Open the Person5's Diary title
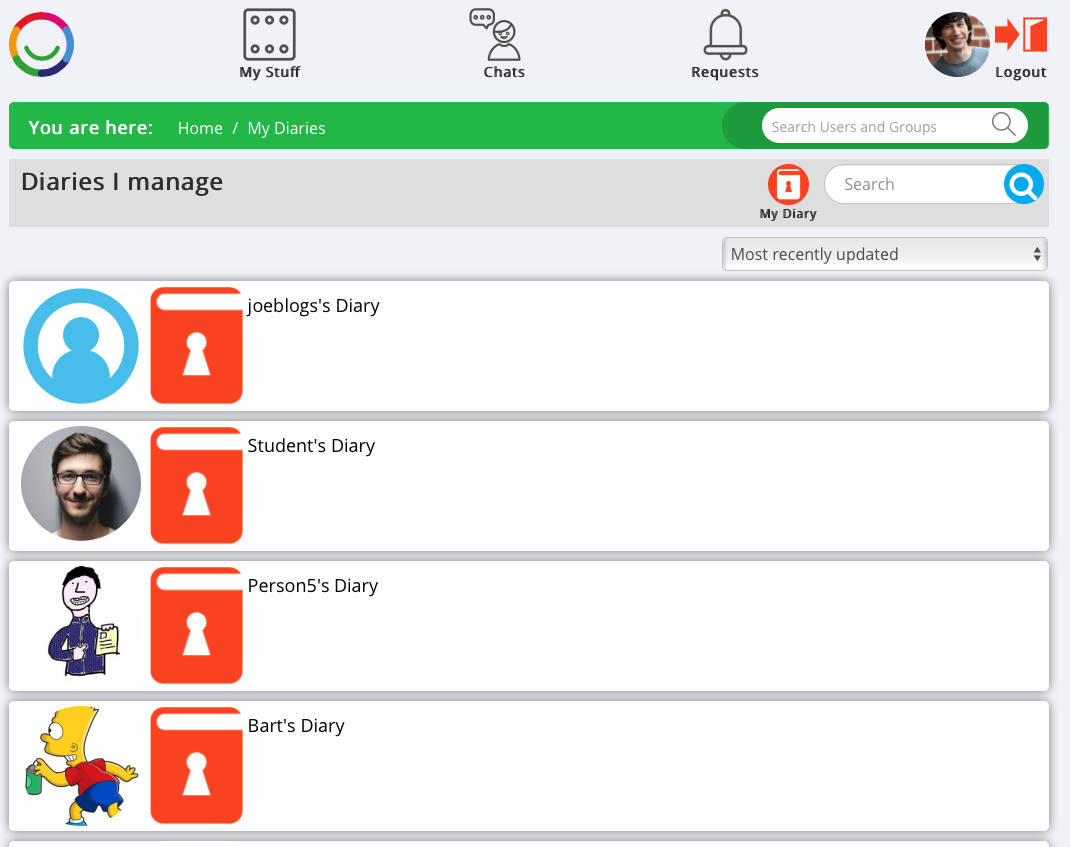1070x847 pixels. (x=313, y=586)
